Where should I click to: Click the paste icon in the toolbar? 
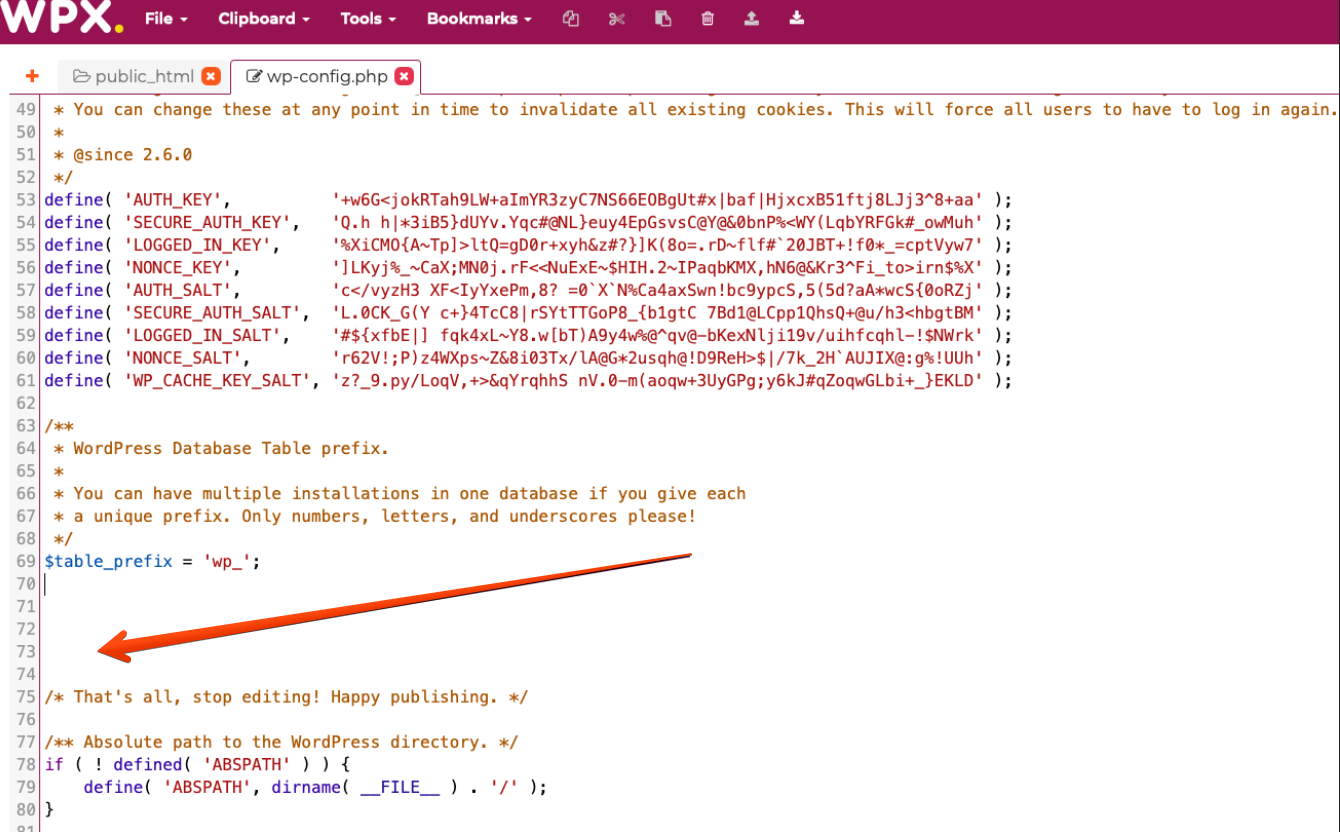pos(662,18)
